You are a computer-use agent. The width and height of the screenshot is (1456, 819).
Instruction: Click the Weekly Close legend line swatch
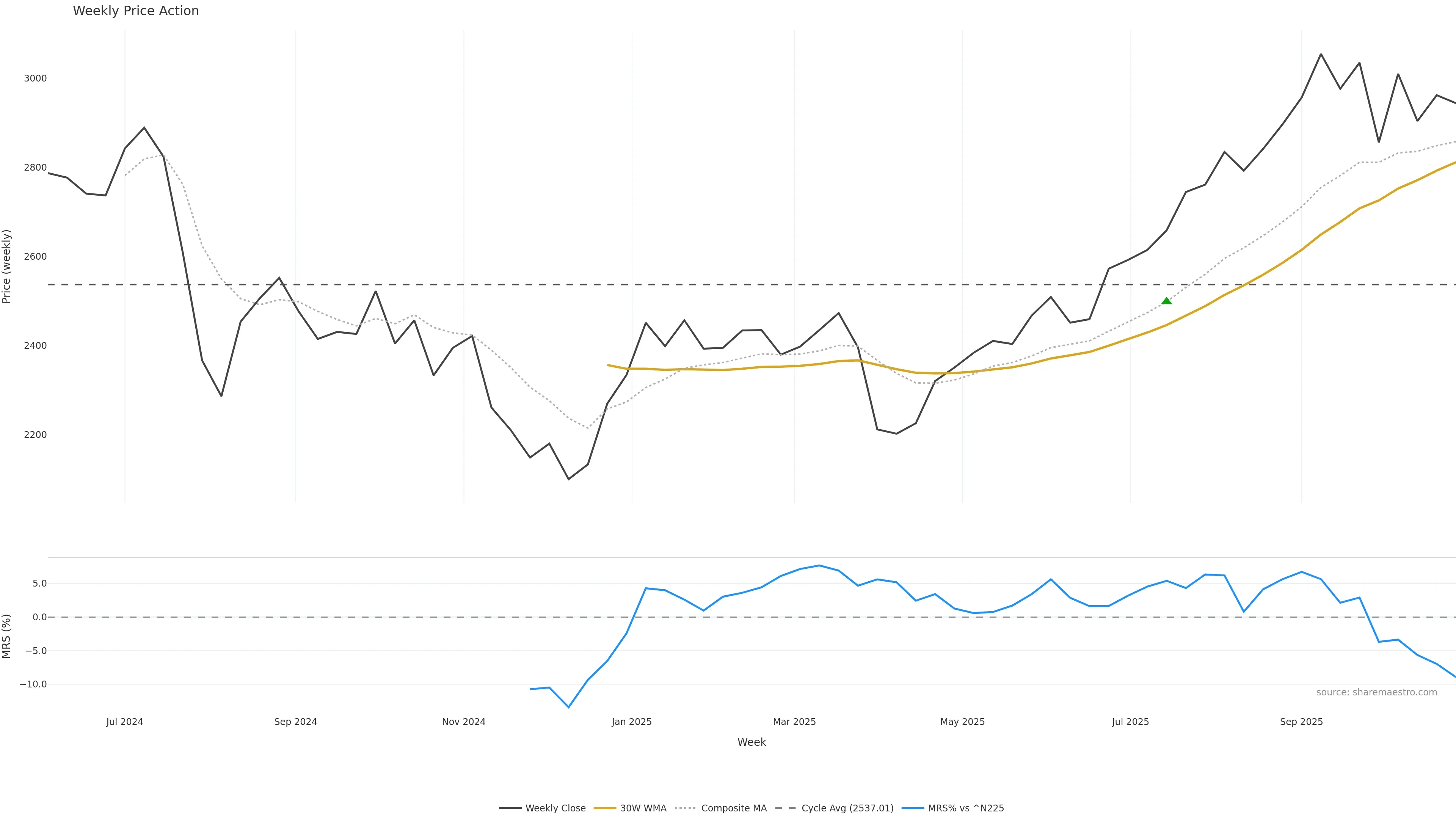[510, 808]
